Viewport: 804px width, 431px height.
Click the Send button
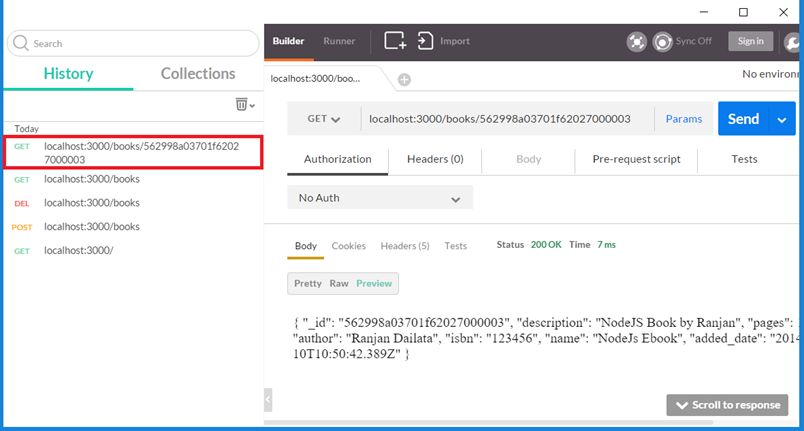pos(743,119)
